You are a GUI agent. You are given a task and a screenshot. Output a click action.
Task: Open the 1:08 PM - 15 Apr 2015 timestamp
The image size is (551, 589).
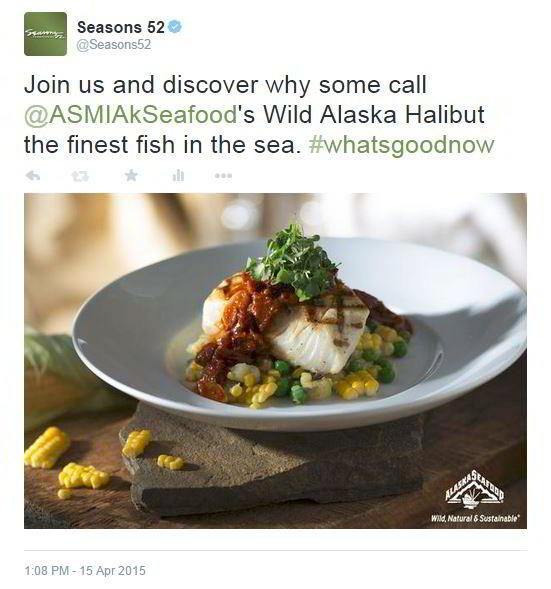pyautogui.click(x=85, y=571)
